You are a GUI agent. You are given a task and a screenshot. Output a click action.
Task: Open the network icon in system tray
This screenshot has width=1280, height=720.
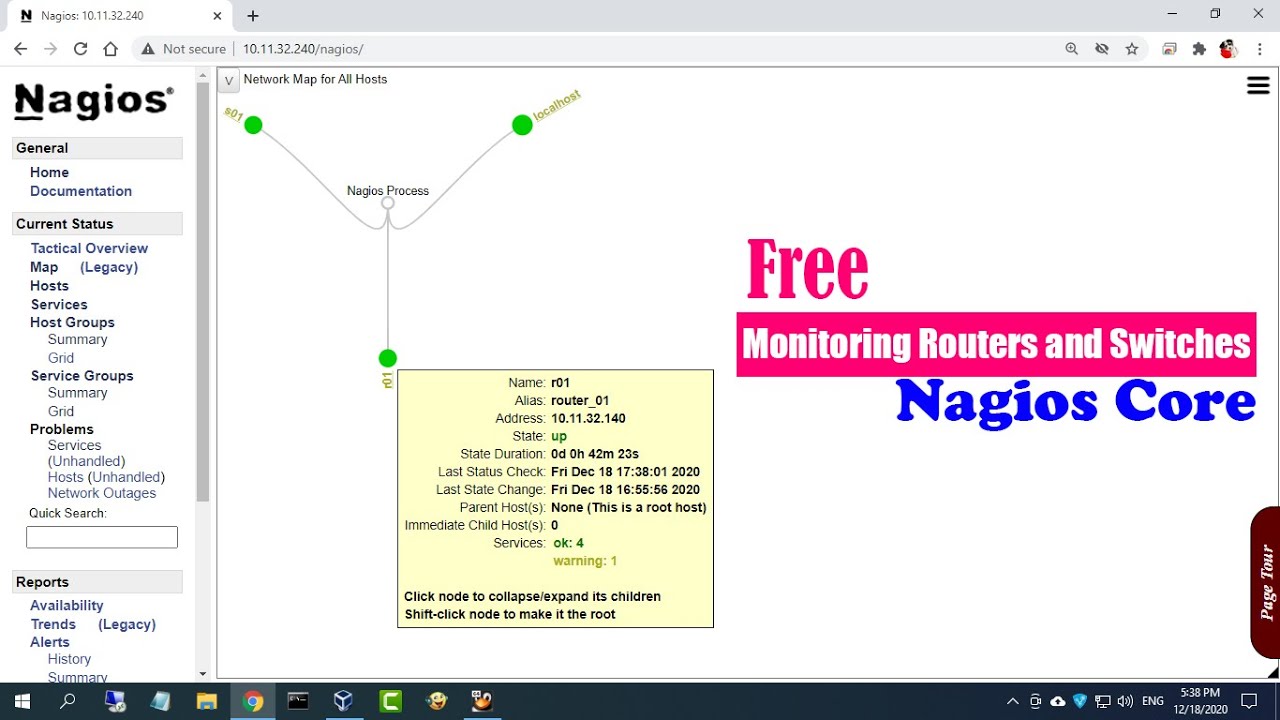pyautogui.click(x=1102, y=701)
